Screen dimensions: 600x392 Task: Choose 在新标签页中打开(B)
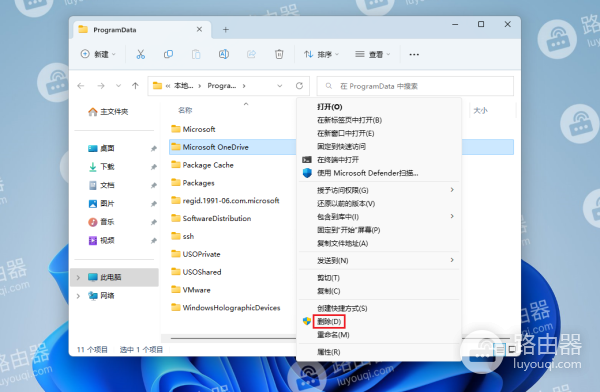(379, 120)
